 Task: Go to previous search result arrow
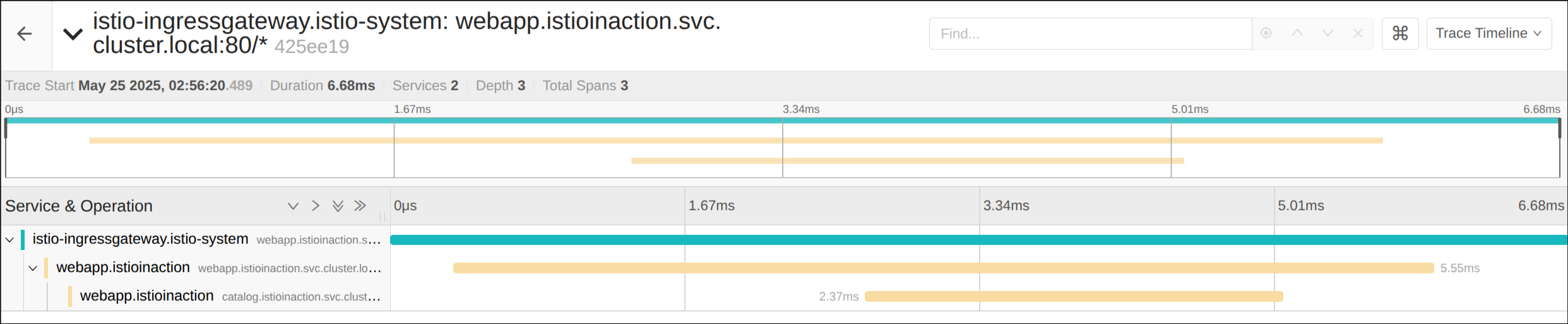coord(1297,33)
